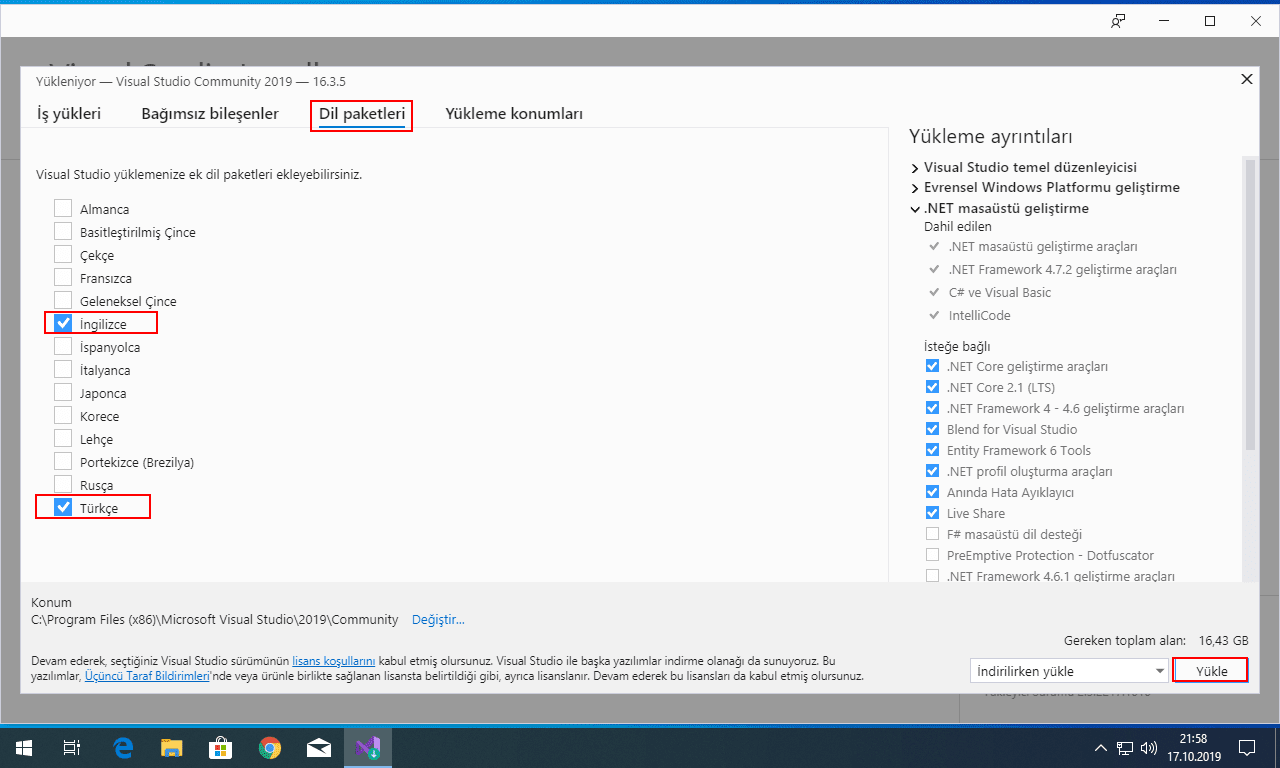Enable PreEmptive Protection - Dotfuscator component

[x=933, y=555]
